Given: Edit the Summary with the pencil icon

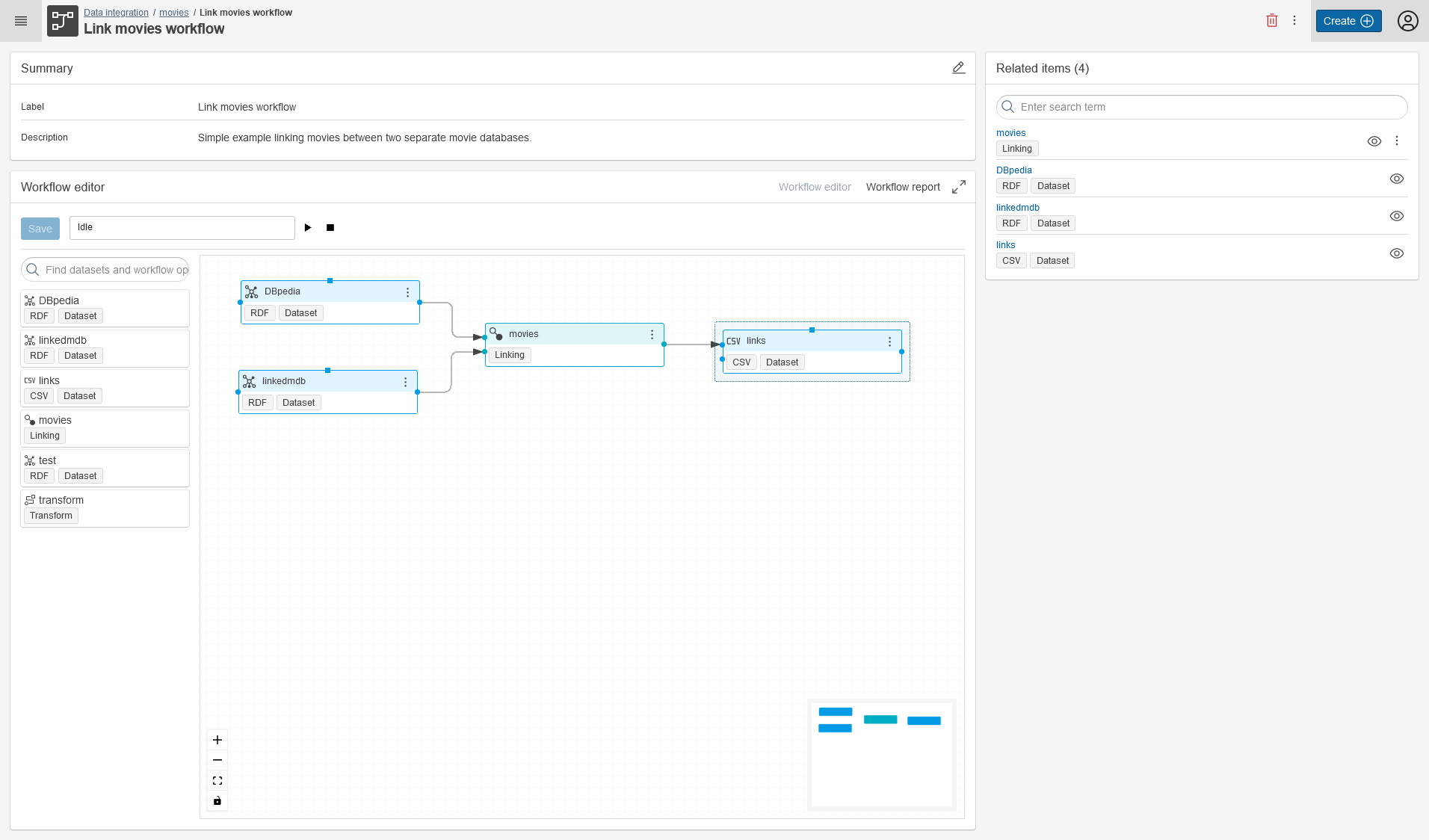Looking at the screenshot, I should (x=959, y=67).
